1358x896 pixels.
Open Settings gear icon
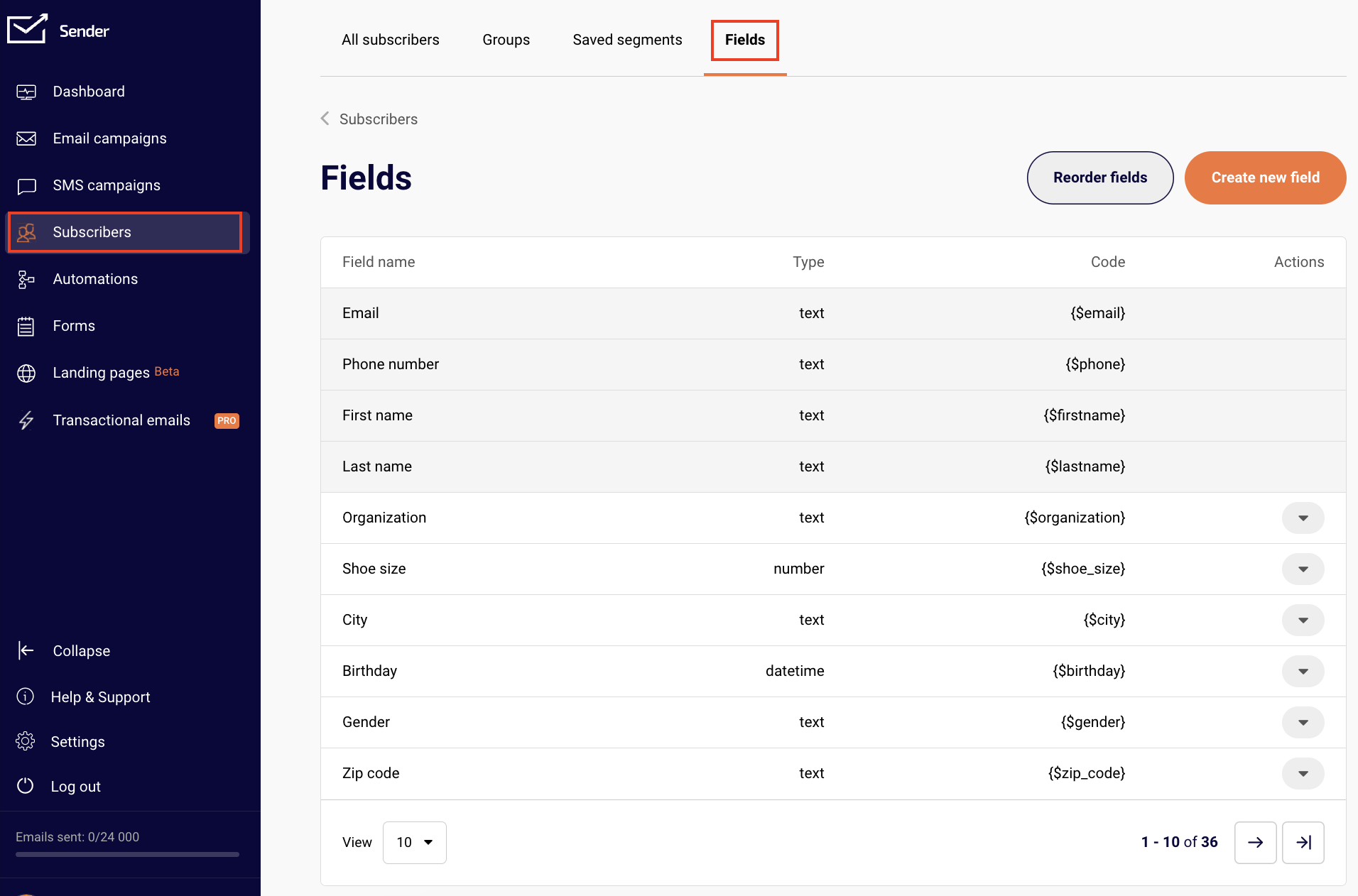pyautogui.click(x=26, y=742)
